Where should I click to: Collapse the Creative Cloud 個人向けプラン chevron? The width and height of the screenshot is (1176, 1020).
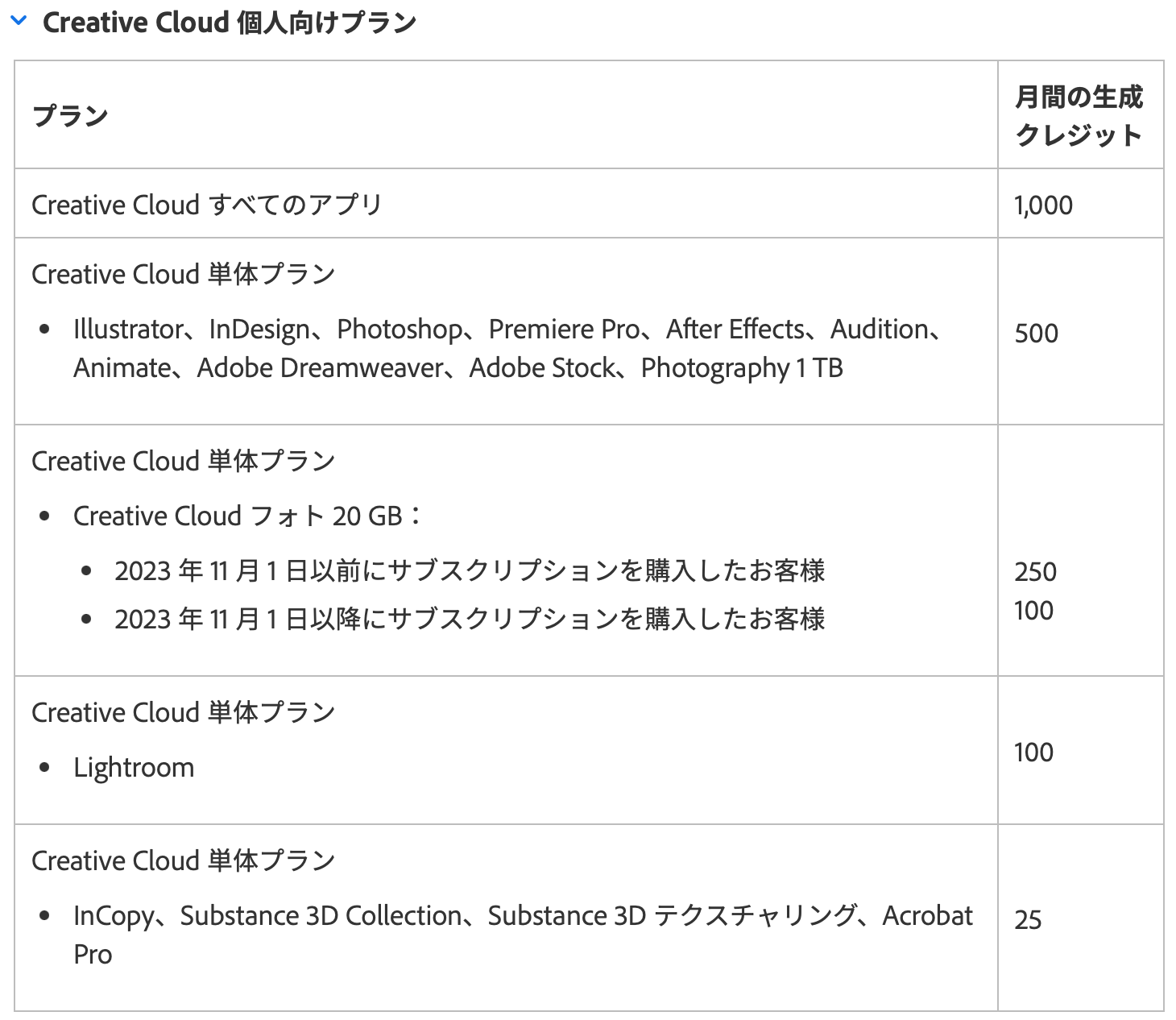coord(19,22)
